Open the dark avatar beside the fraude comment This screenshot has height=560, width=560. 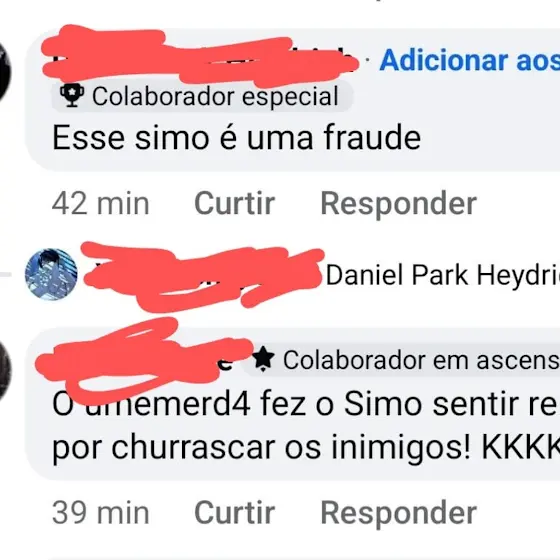[4, 72]
